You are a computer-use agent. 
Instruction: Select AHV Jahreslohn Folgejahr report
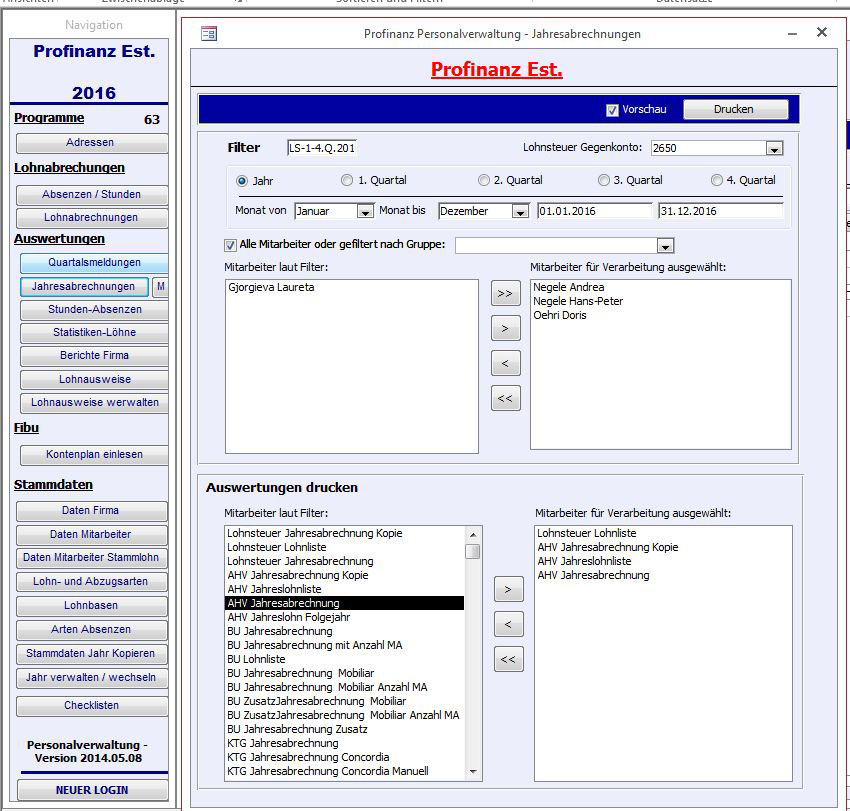click(345, 617)
